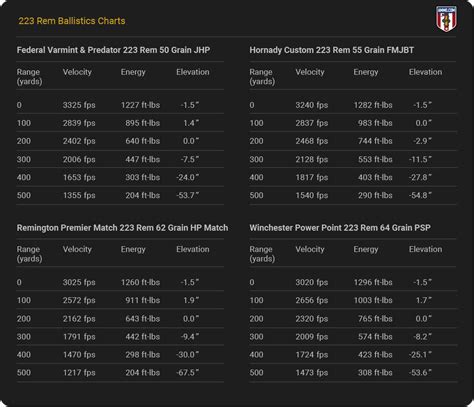Select the -30.0" elevation value
Image resolution: width=474 pixels, height=407 pixels.
coord(188,355)
